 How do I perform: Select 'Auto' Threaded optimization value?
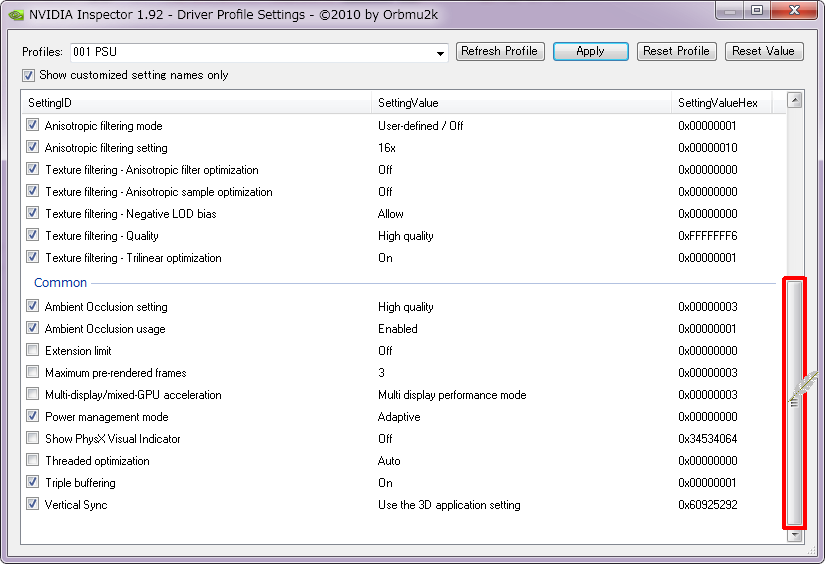pos(389,461)
